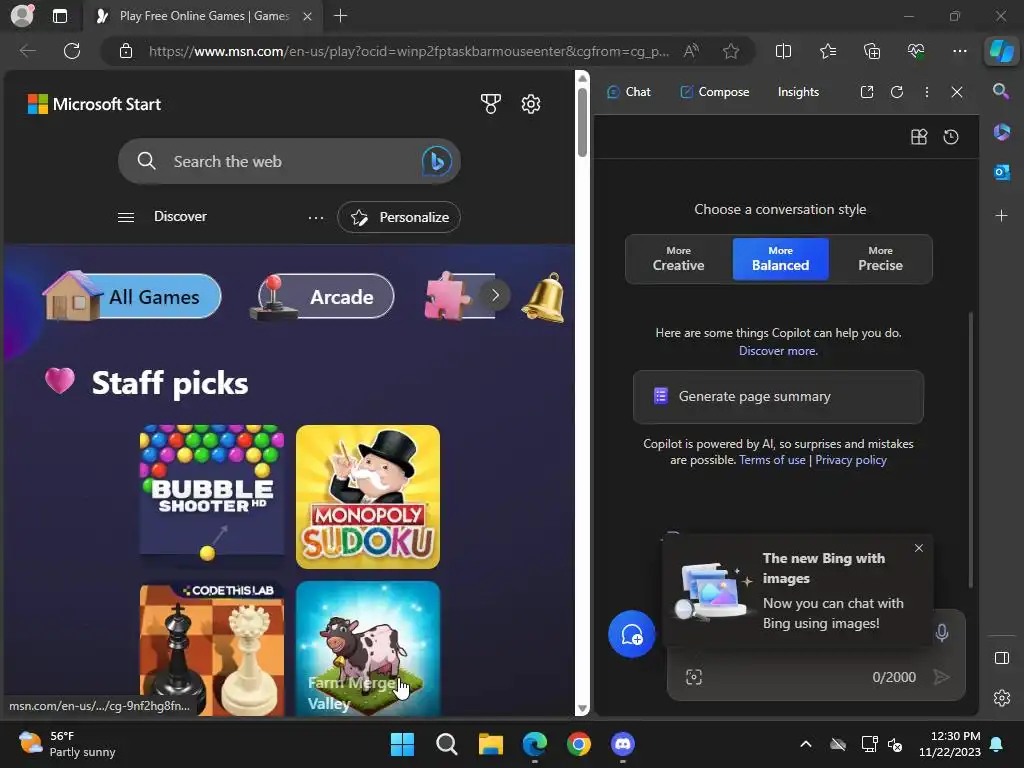Click the Personalize button
The height and width of the screenshot is (768, 1024).
tap(399, 217)
